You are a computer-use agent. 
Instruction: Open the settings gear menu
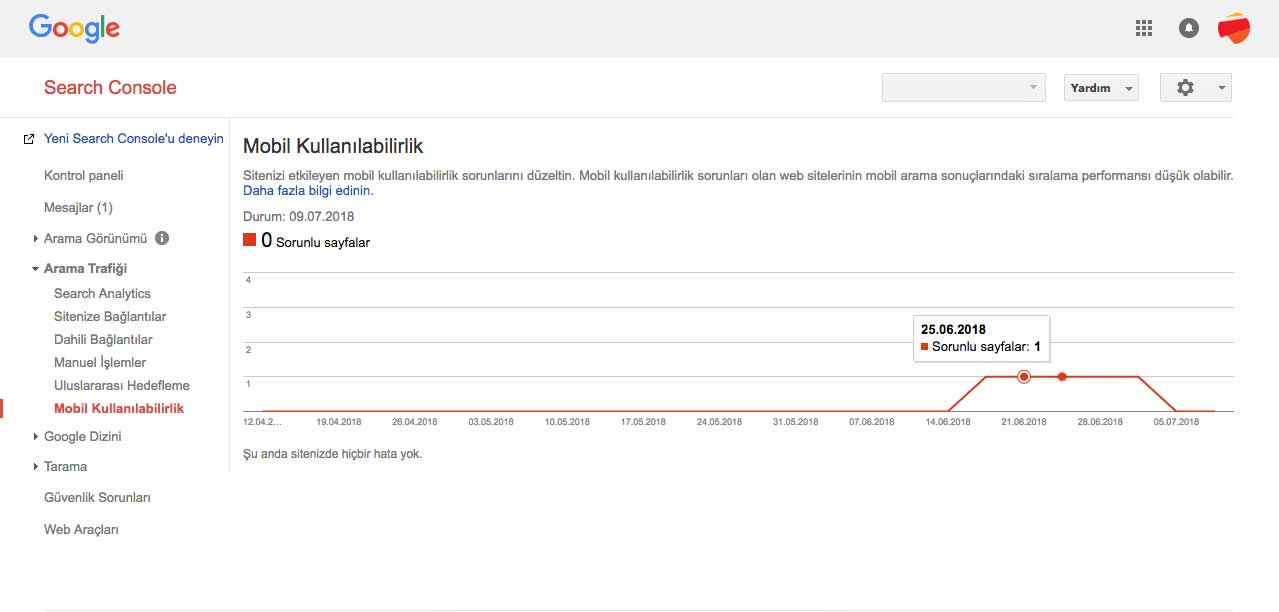click(x=1195, y=88)
